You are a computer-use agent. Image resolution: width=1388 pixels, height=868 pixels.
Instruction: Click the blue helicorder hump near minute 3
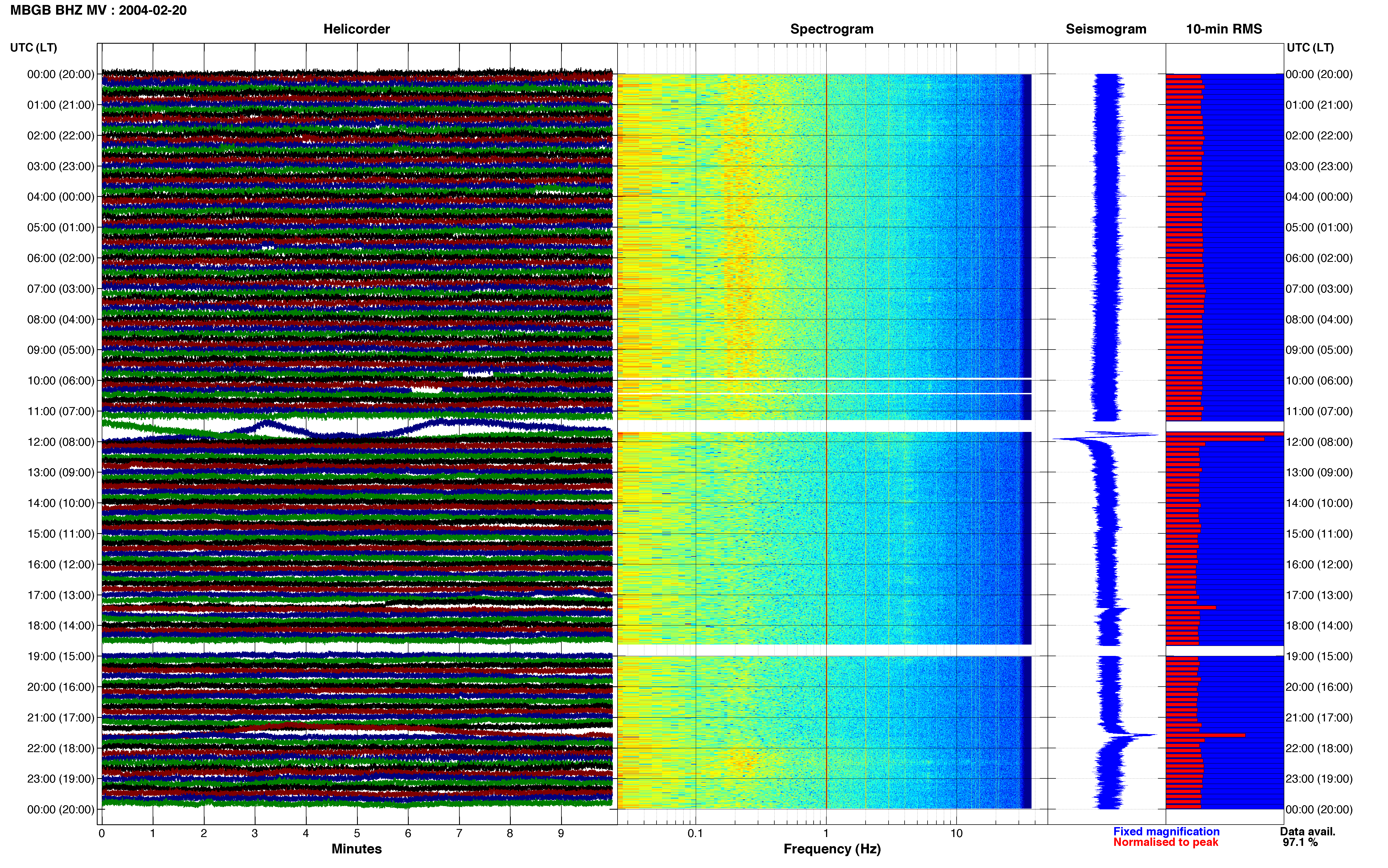click(x=266, y=425)
